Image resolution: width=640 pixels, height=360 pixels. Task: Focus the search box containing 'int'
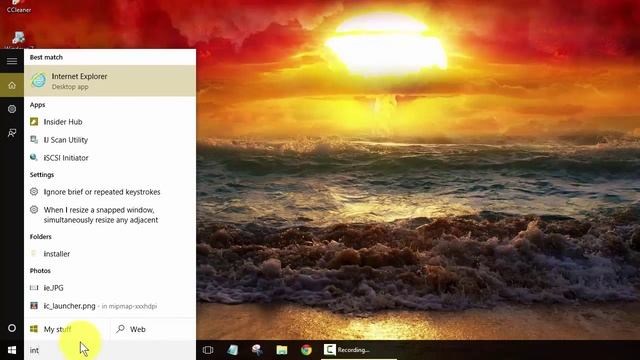110,350
